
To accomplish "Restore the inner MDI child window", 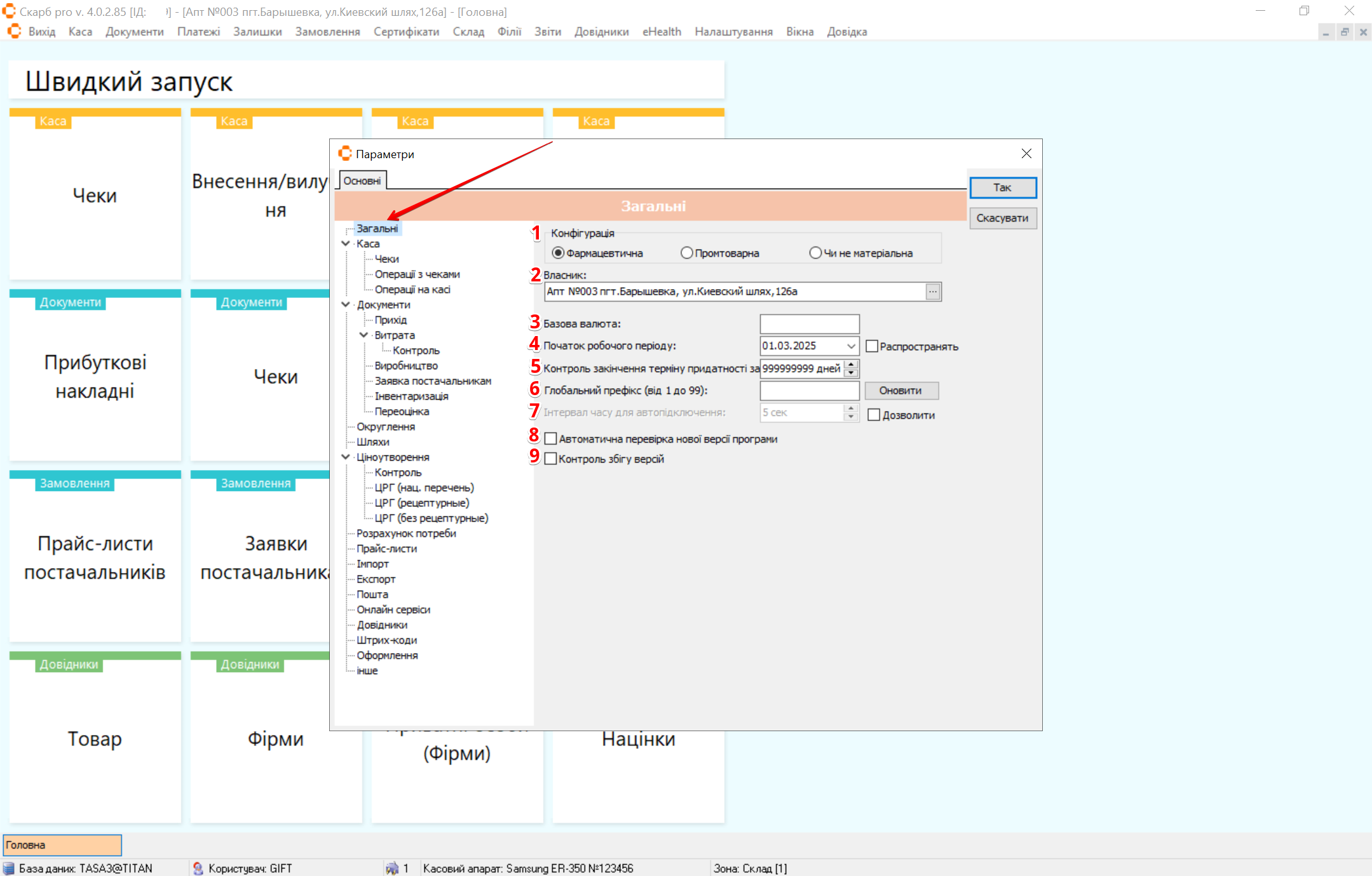I will [x=1344, y=32].
